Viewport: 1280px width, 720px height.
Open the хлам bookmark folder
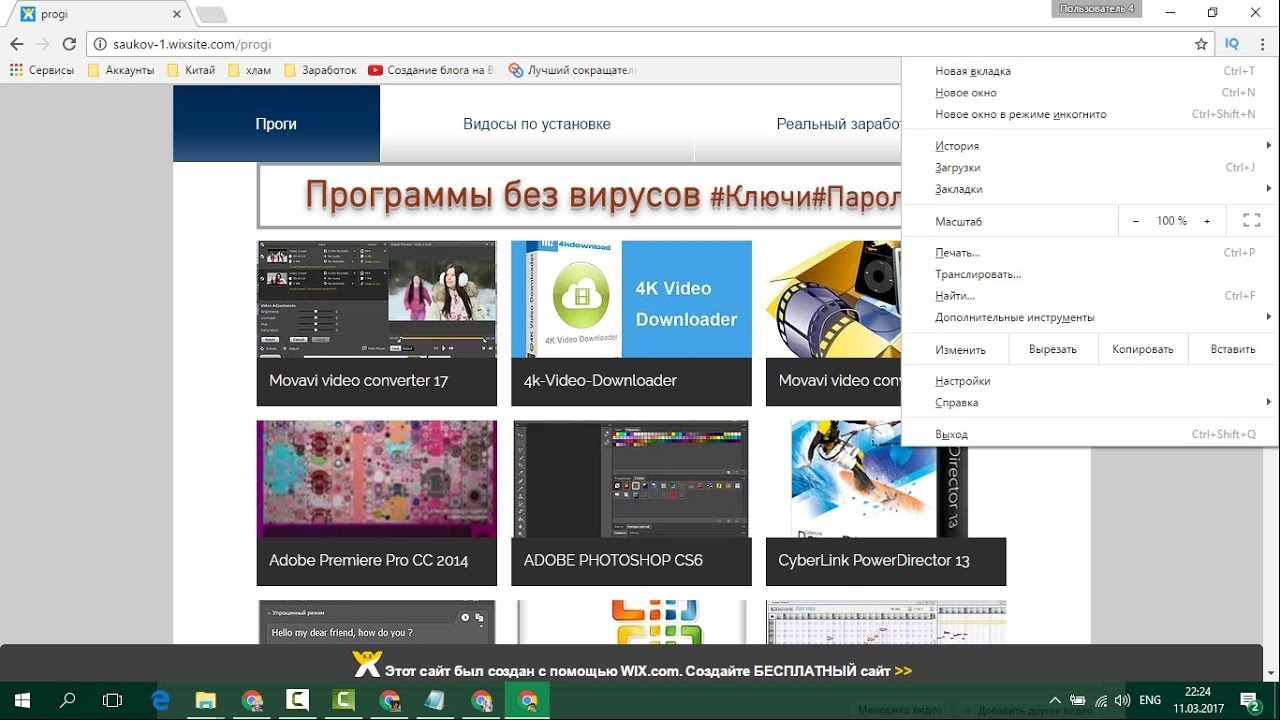[x=249, y=70]
